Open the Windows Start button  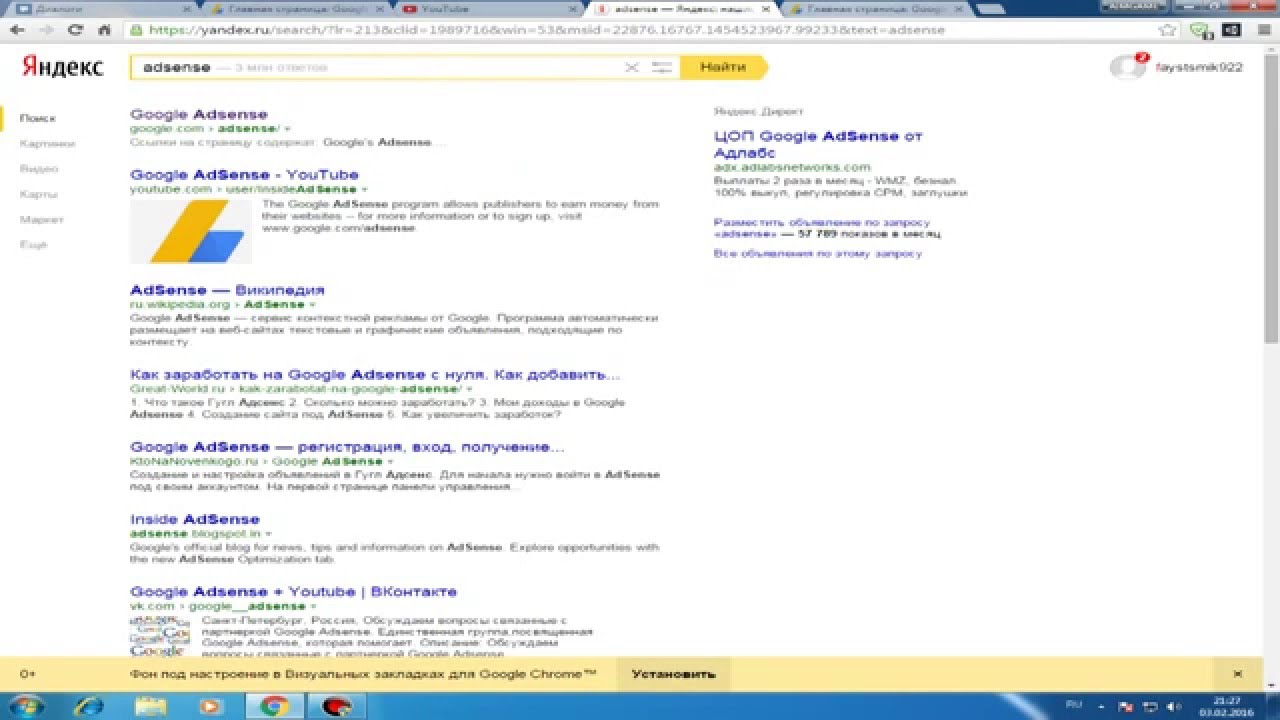pos(24,705)
